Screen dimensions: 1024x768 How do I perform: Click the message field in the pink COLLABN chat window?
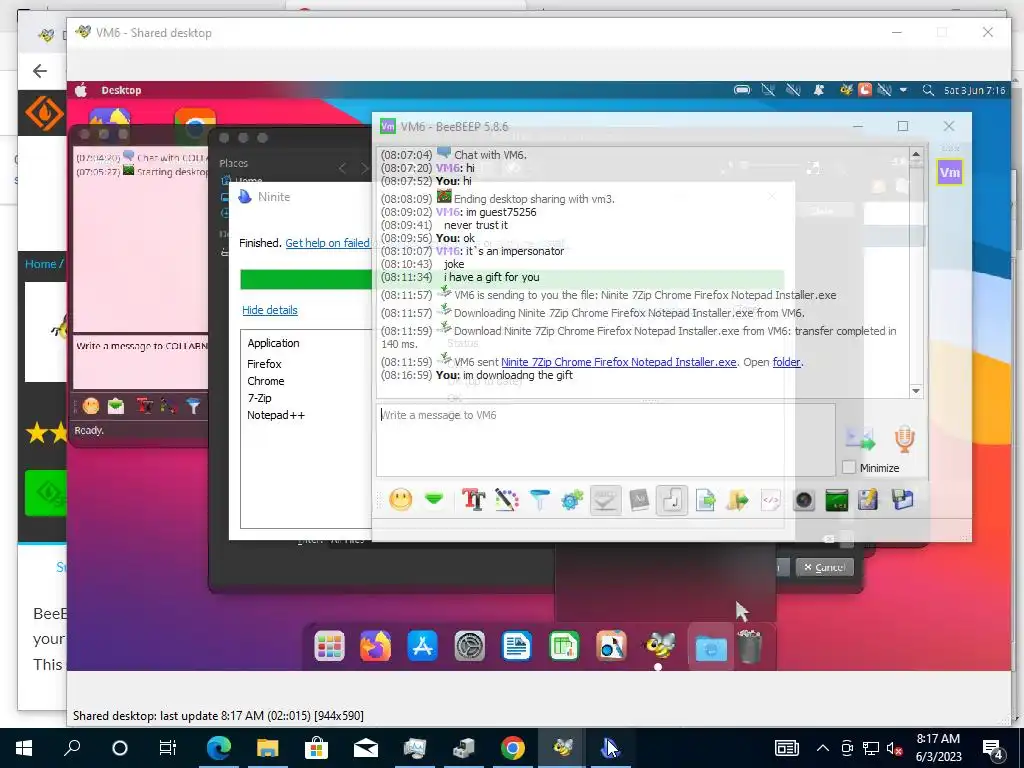140,360
